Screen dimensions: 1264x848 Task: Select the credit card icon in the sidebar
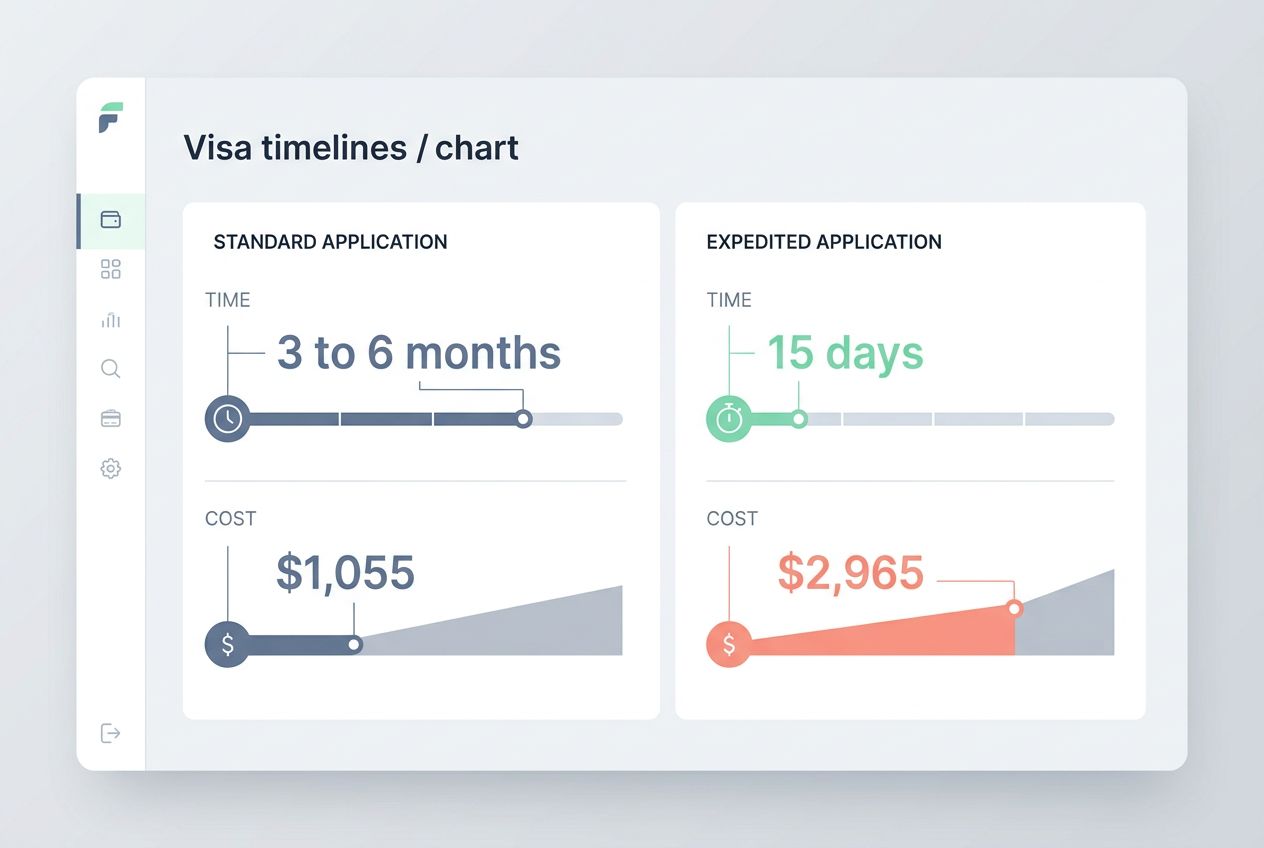110,418
